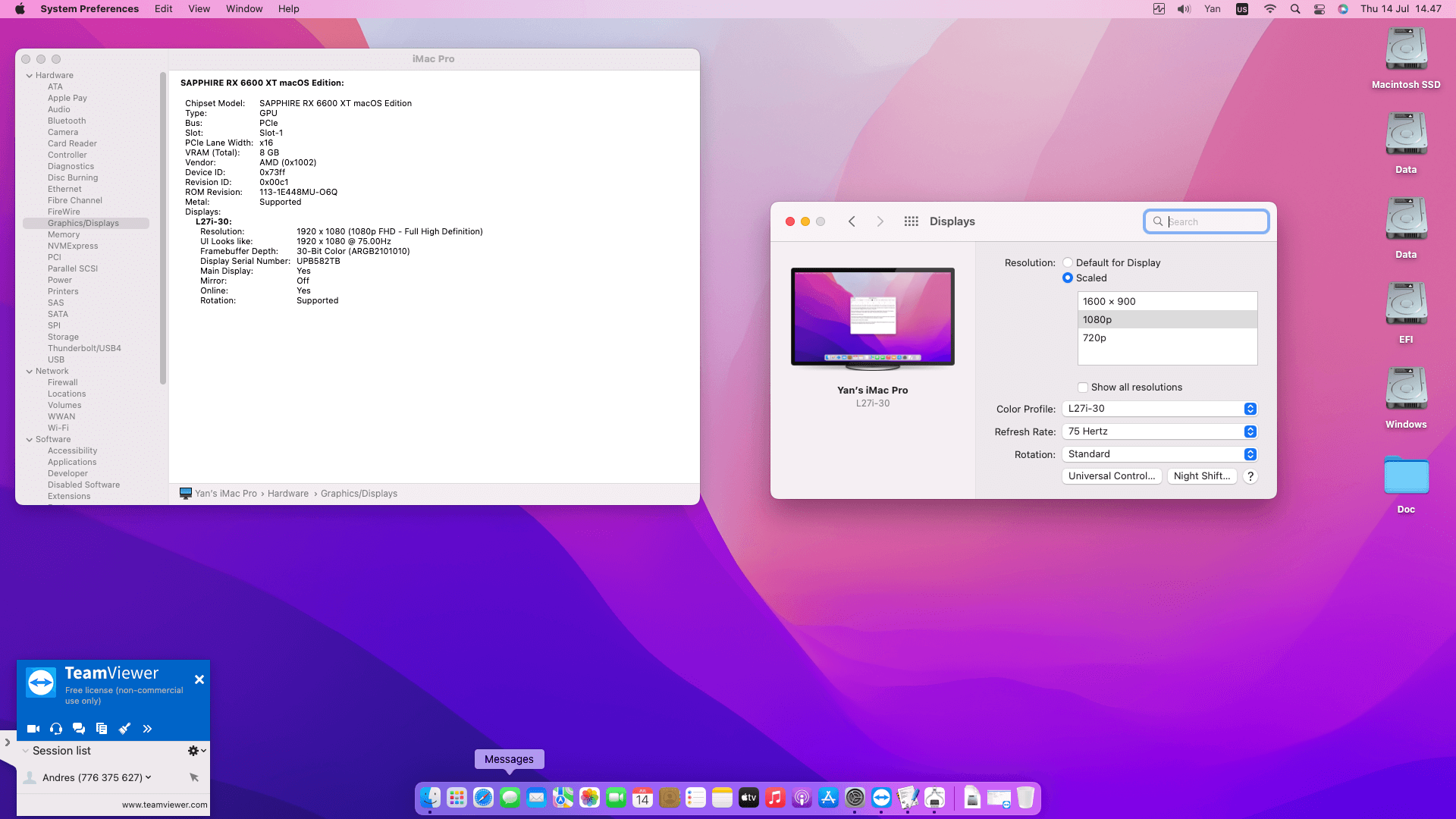Image resolution: width=1456 pixels, height=819 pixels.
Task: Open Control Center in the menu bar
Action: 1319,9
